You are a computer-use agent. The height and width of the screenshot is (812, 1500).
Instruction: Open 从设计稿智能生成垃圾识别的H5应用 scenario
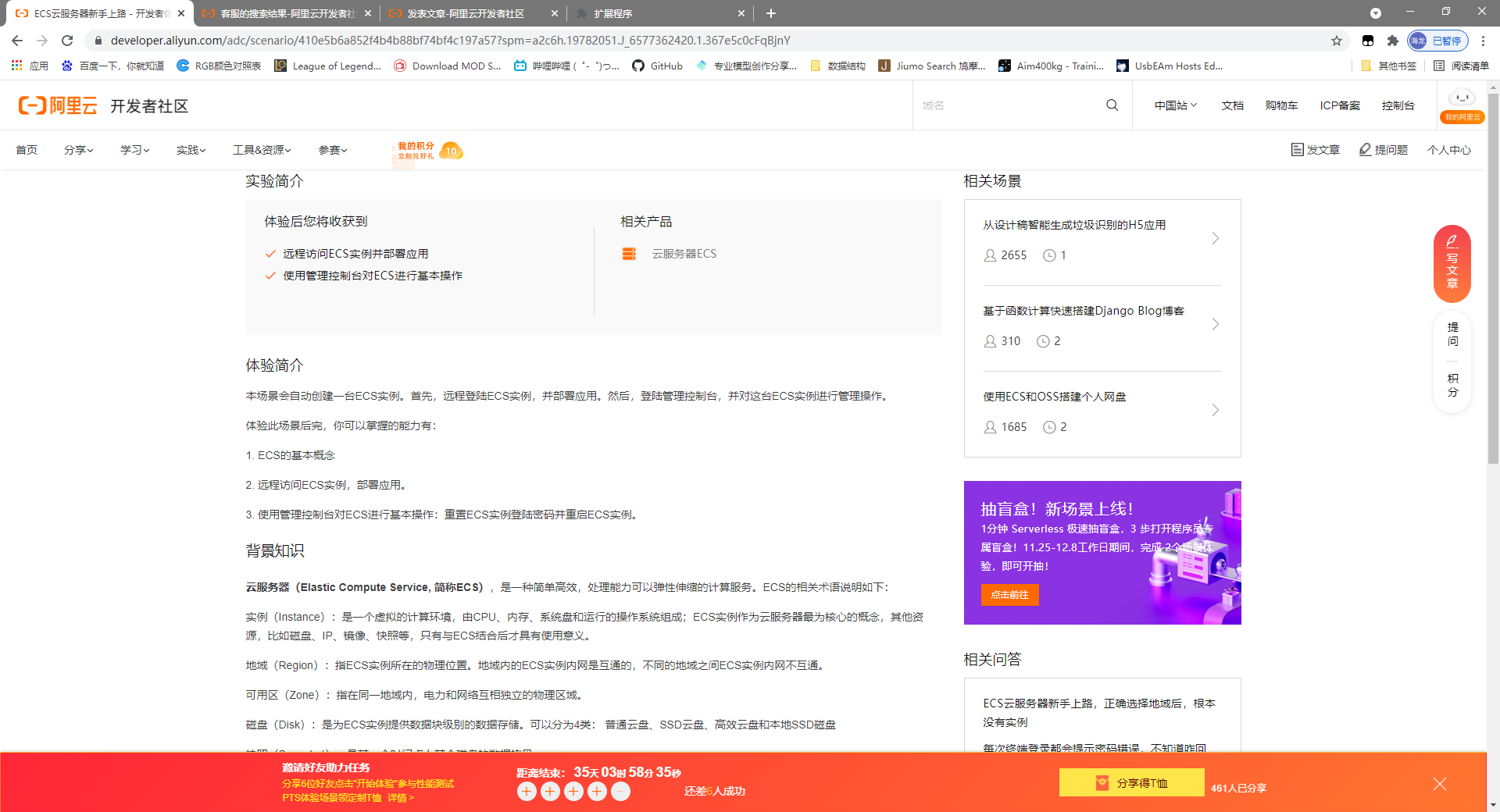[1074, 225]
